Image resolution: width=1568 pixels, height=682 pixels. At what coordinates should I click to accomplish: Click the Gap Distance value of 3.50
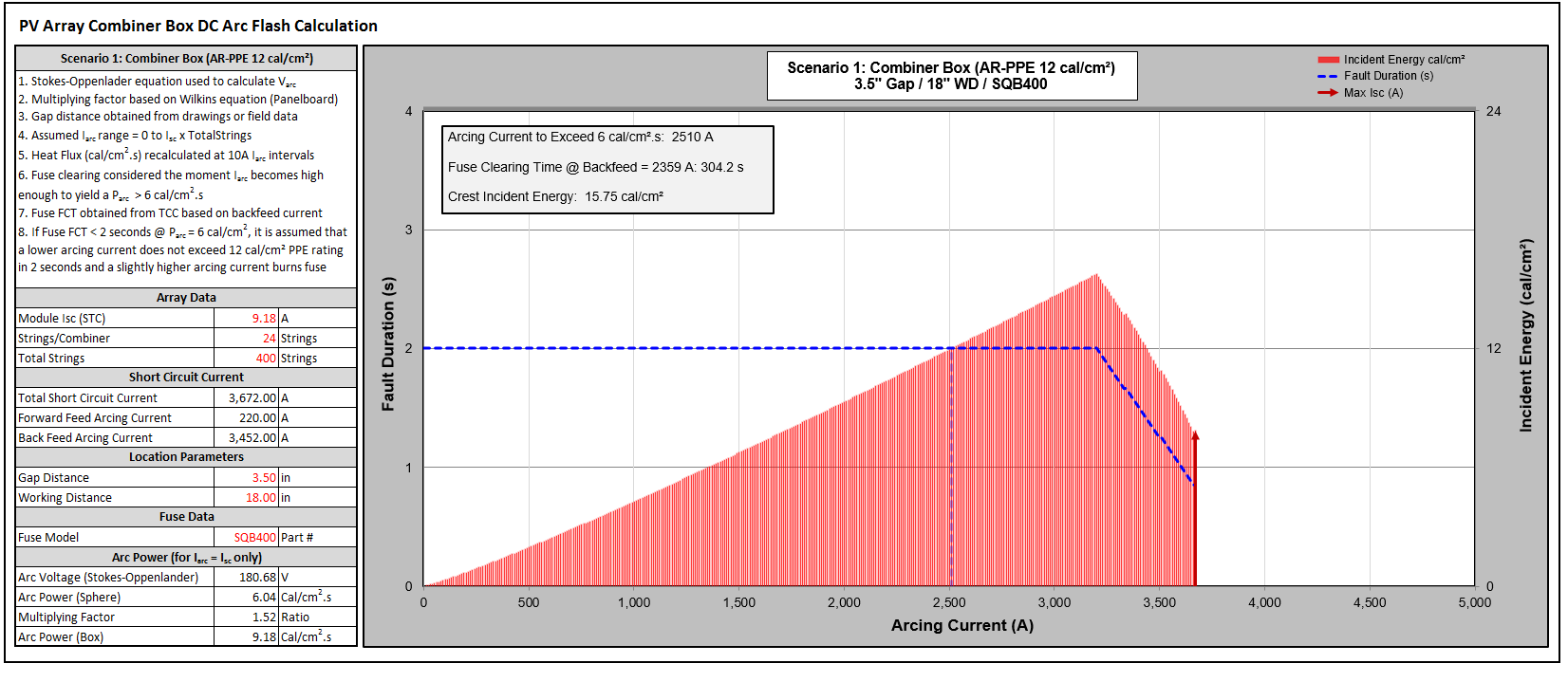click(246, 478)
